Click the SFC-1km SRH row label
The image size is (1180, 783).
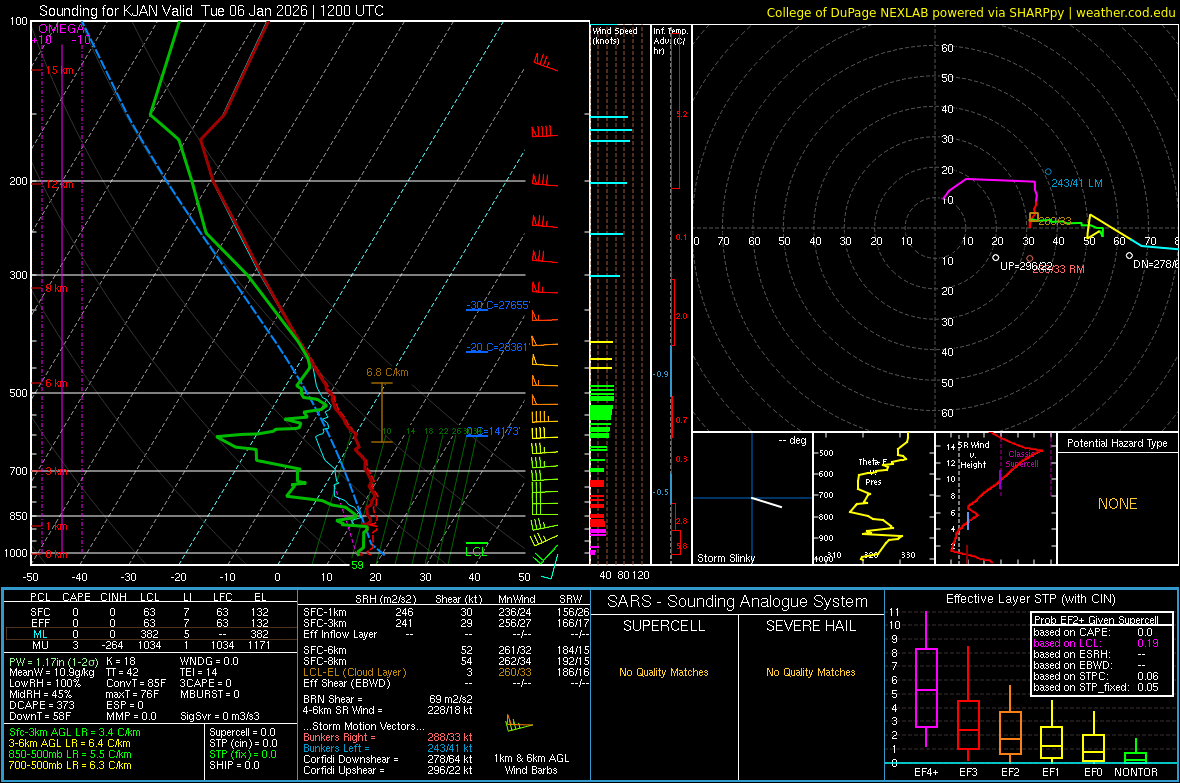[325, 612]
